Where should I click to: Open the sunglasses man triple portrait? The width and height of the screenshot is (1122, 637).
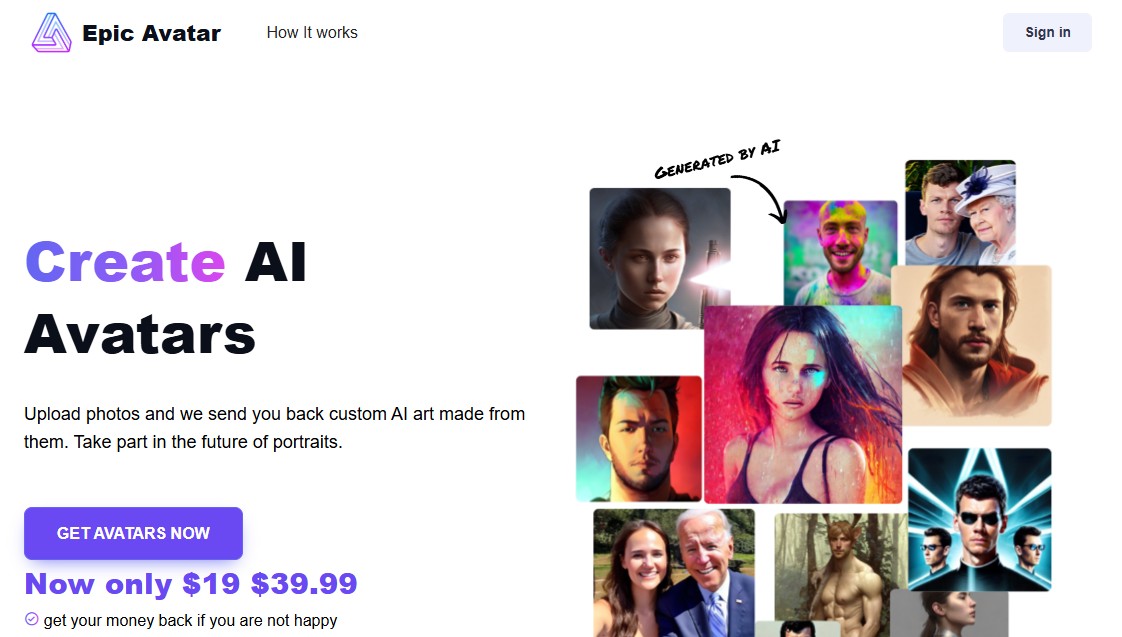click(x=980, y=520)
